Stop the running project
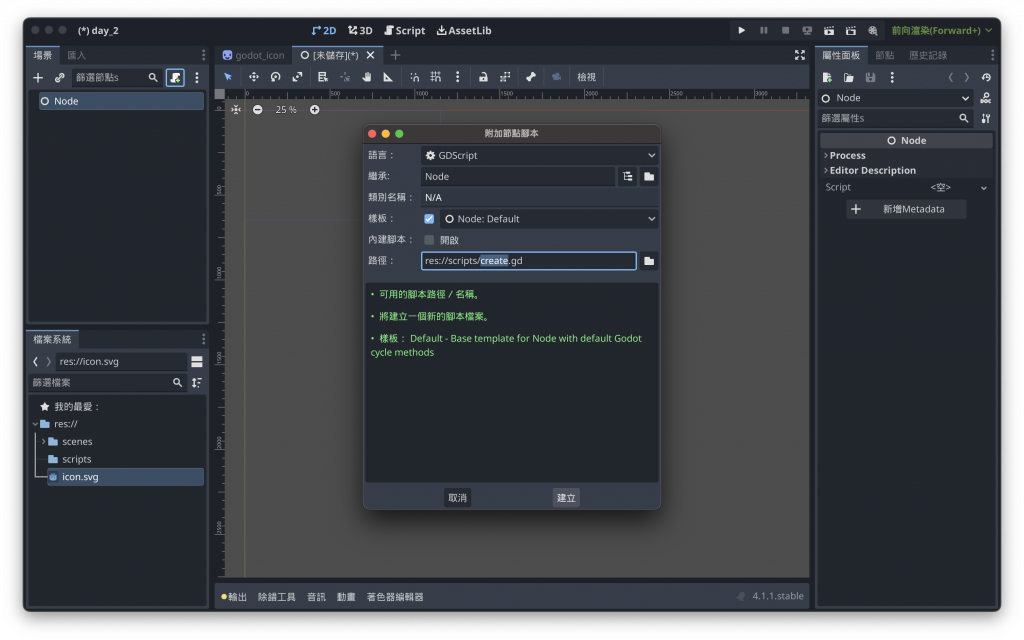 point(786,30)
